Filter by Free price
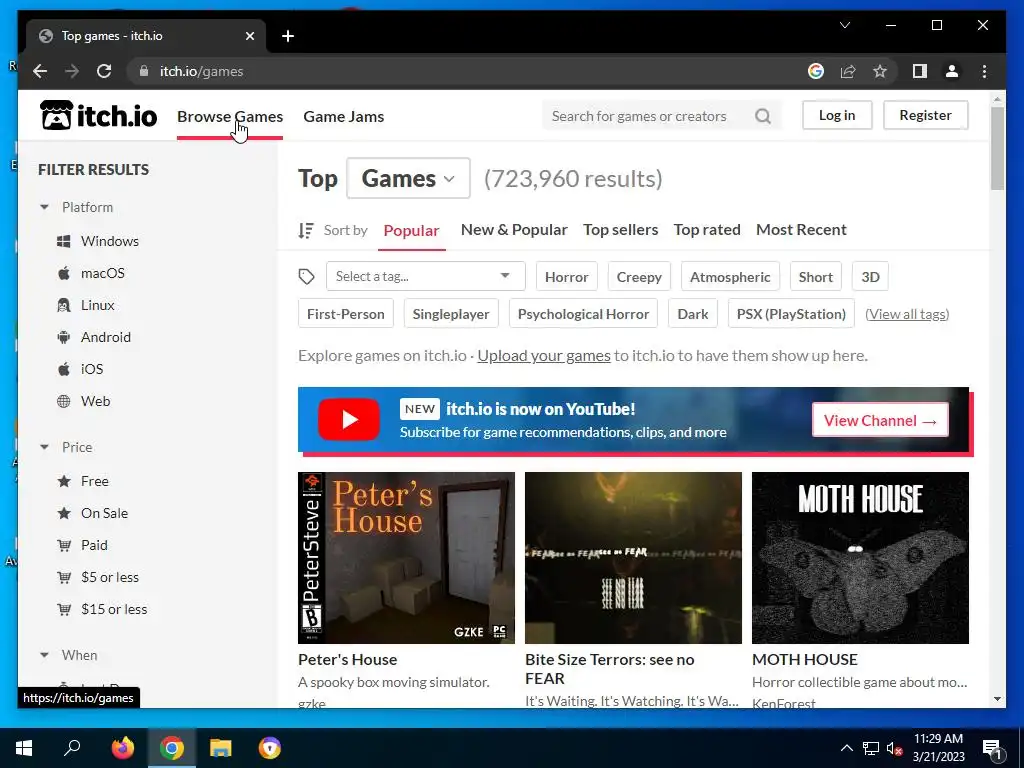Viewport: 1024px width, 768px height. click(83, 481)
